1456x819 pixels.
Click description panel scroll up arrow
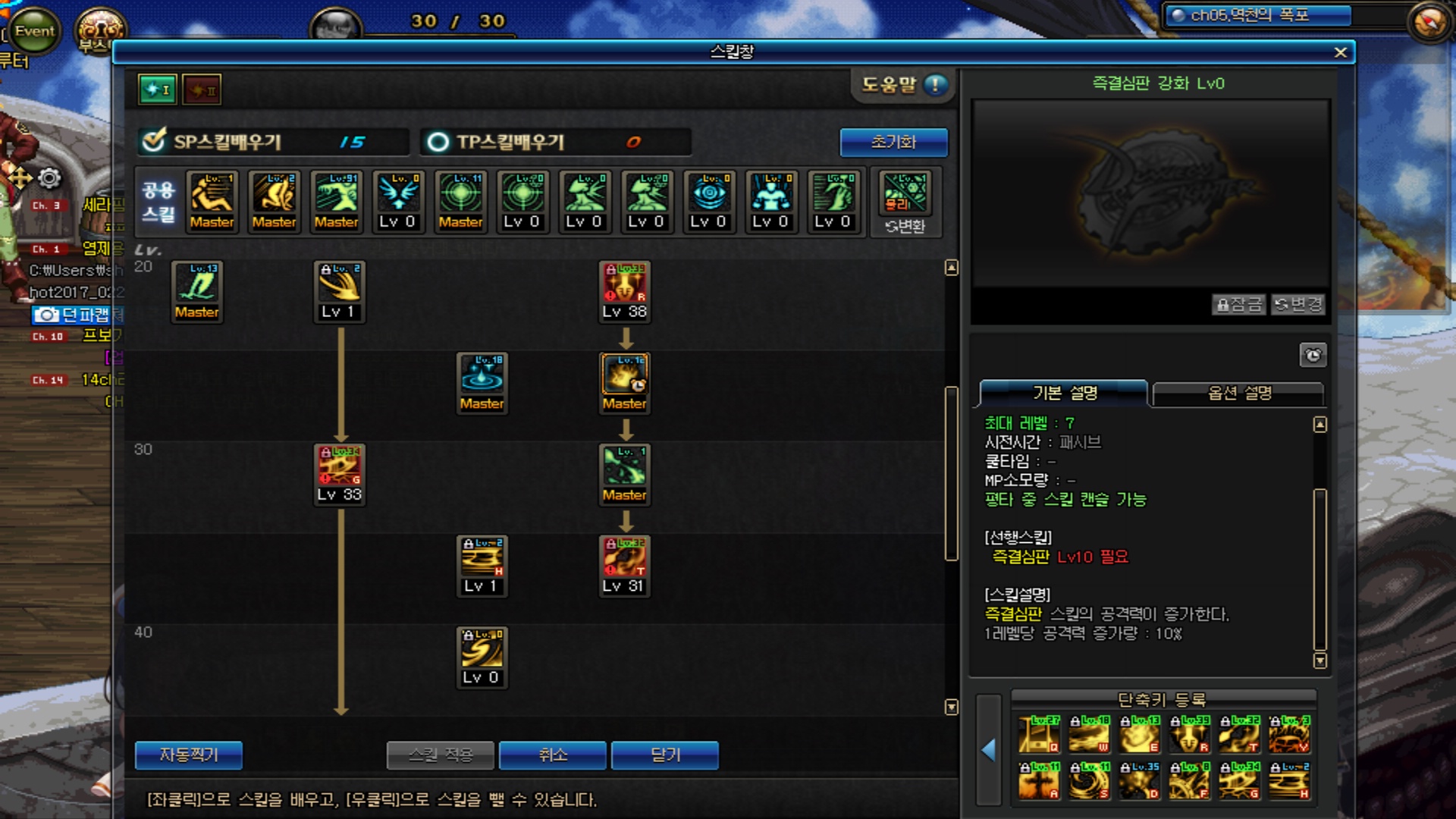coord(1320,424)
